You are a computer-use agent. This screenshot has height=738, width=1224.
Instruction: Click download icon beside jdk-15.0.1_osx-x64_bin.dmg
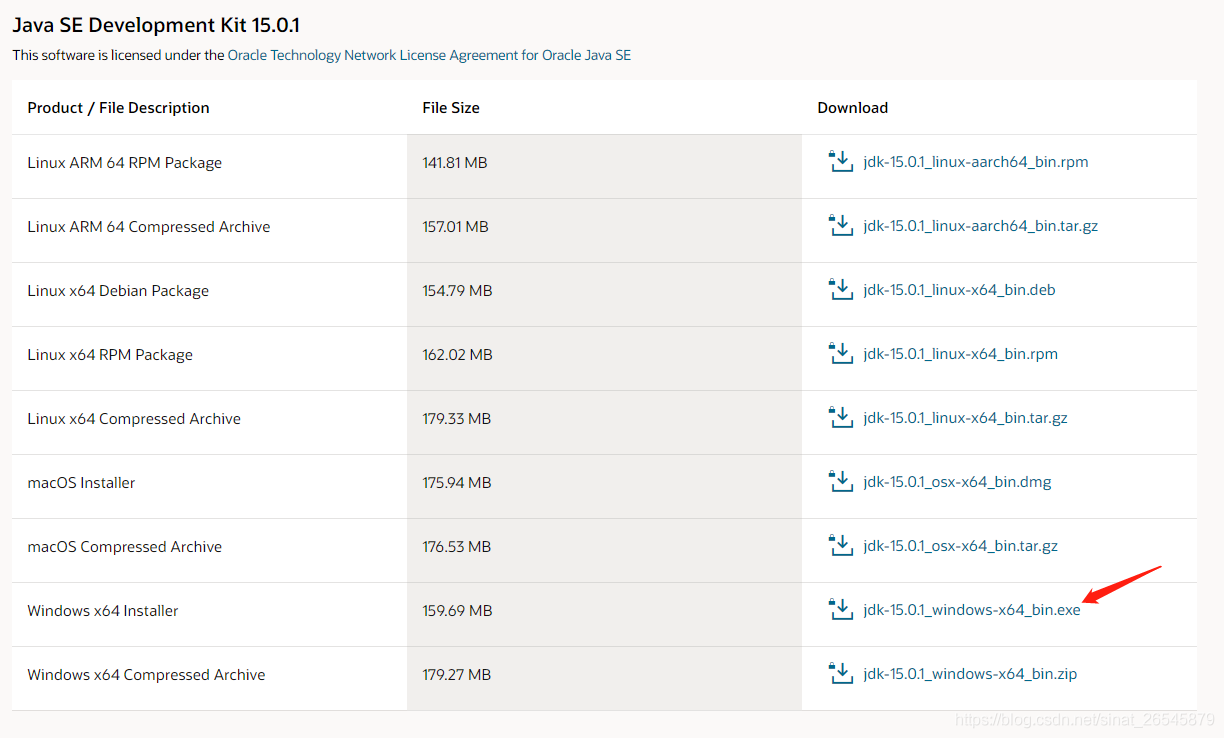pyautogui.click(x=840, y=481)
